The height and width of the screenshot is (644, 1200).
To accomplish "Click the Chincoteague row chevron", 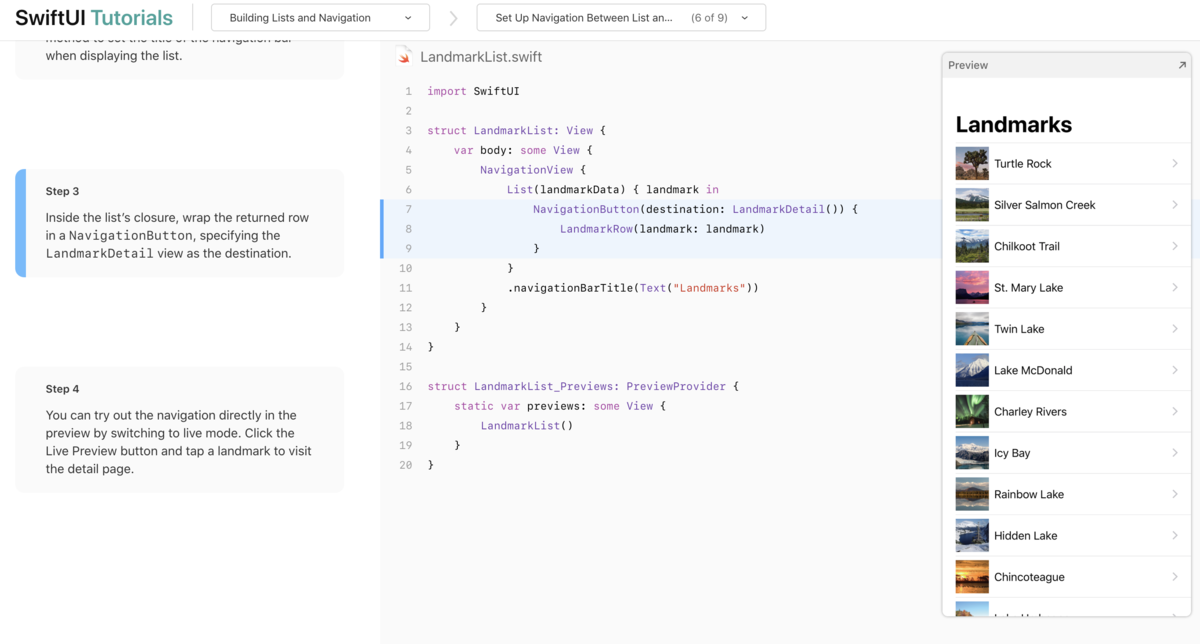I will 1175,577.
